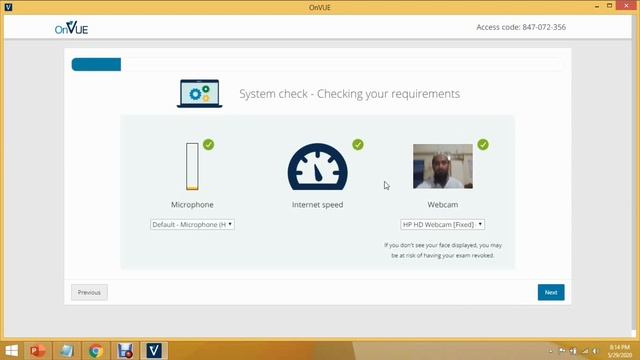Click the microphone level meter

[x=192, y=166]
